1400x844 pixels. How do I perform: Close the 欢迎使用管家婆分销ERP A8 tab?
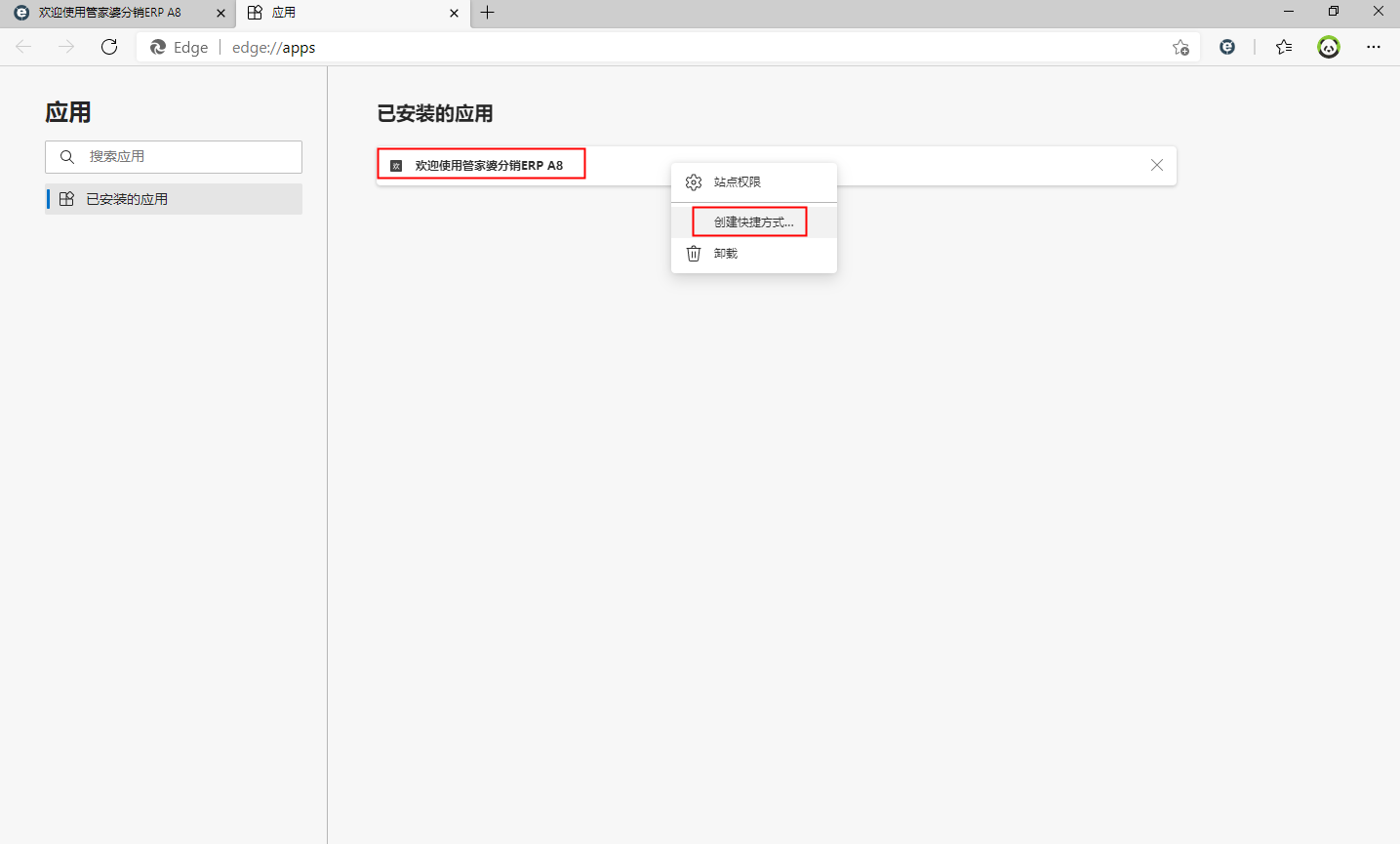point(220,13)
